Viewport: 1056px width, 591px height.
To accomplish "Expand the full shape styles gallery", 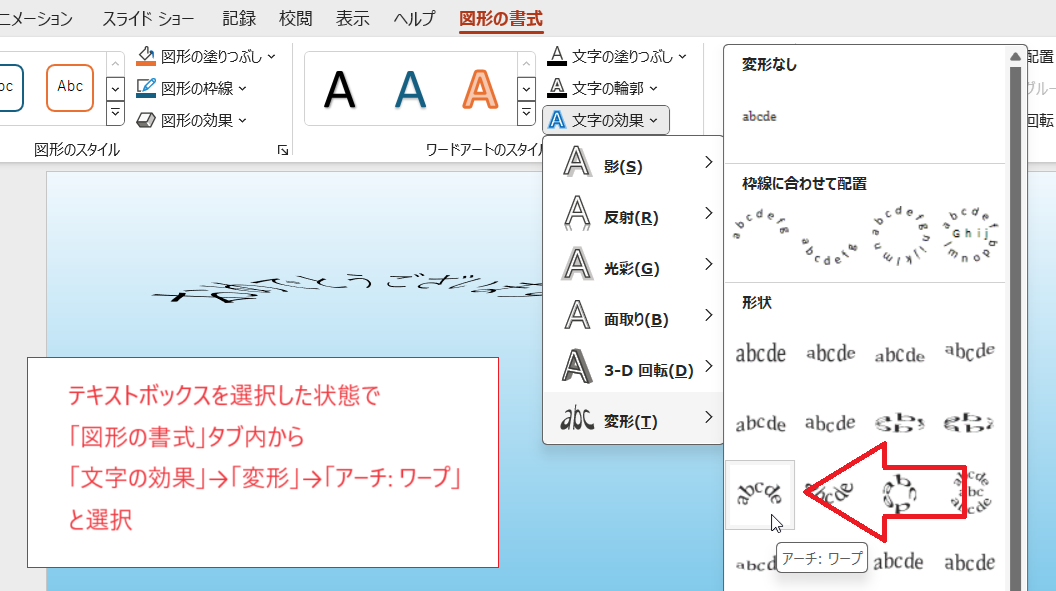I will pyautogui.click(x=115, y=113).
